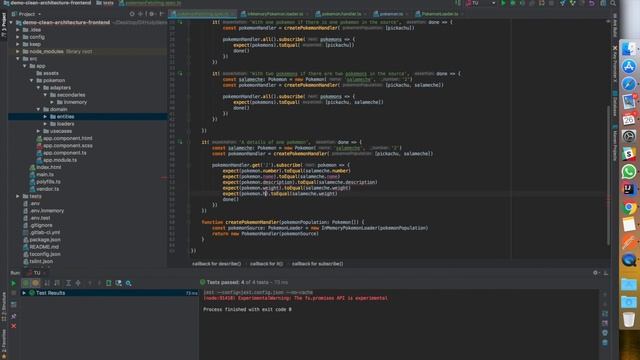Expand Test Results node arrow
The width and height of the screenshot is (640, 360).
[24, 293]
